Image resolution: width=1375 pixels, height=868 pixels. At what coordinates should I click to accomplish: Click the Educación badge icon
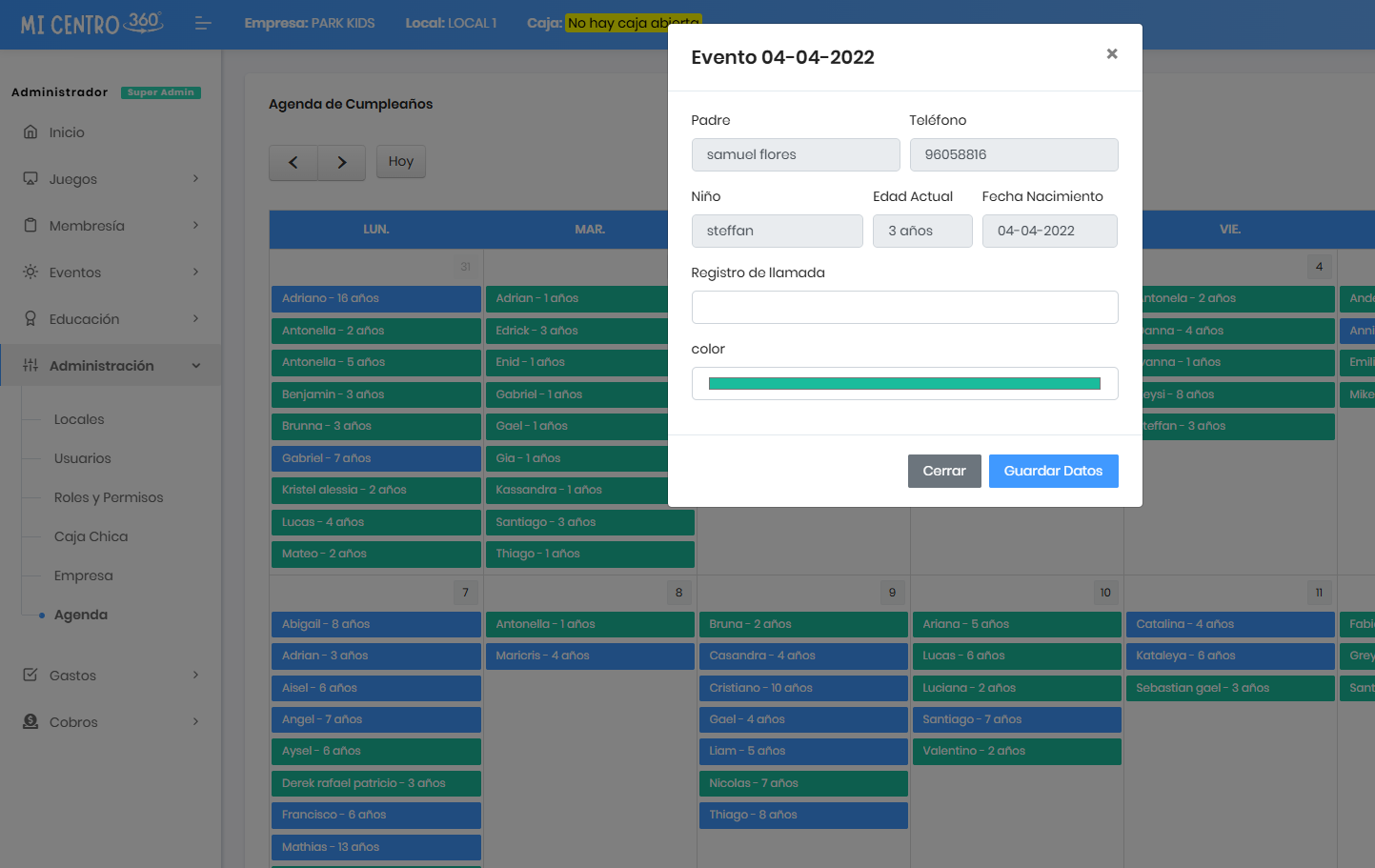(x=30, y=319)
